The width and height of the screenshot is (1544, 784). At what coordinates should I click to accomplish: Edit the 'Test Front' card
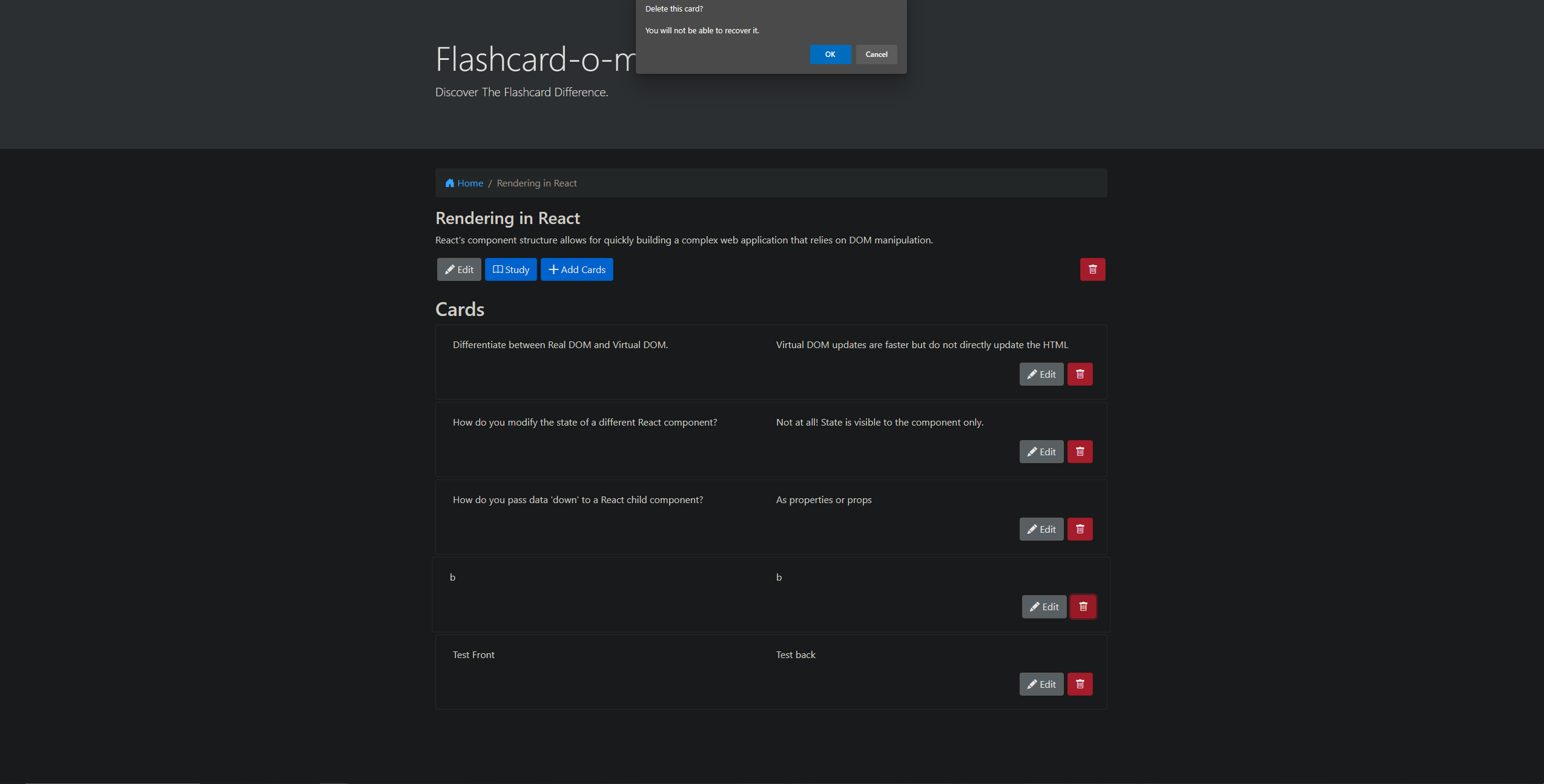point(1041,684)
